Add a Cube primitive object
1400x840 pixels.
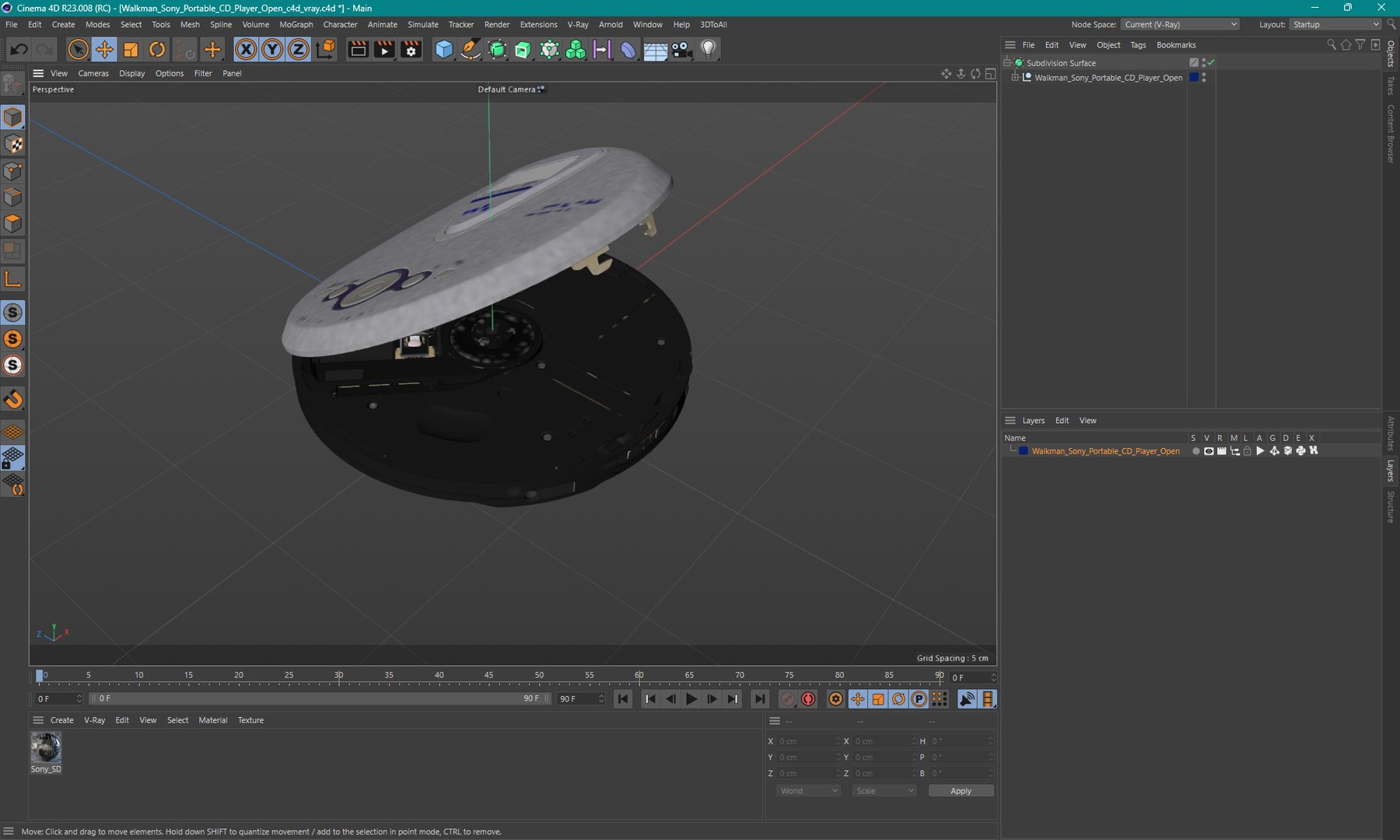click(444, 49)
